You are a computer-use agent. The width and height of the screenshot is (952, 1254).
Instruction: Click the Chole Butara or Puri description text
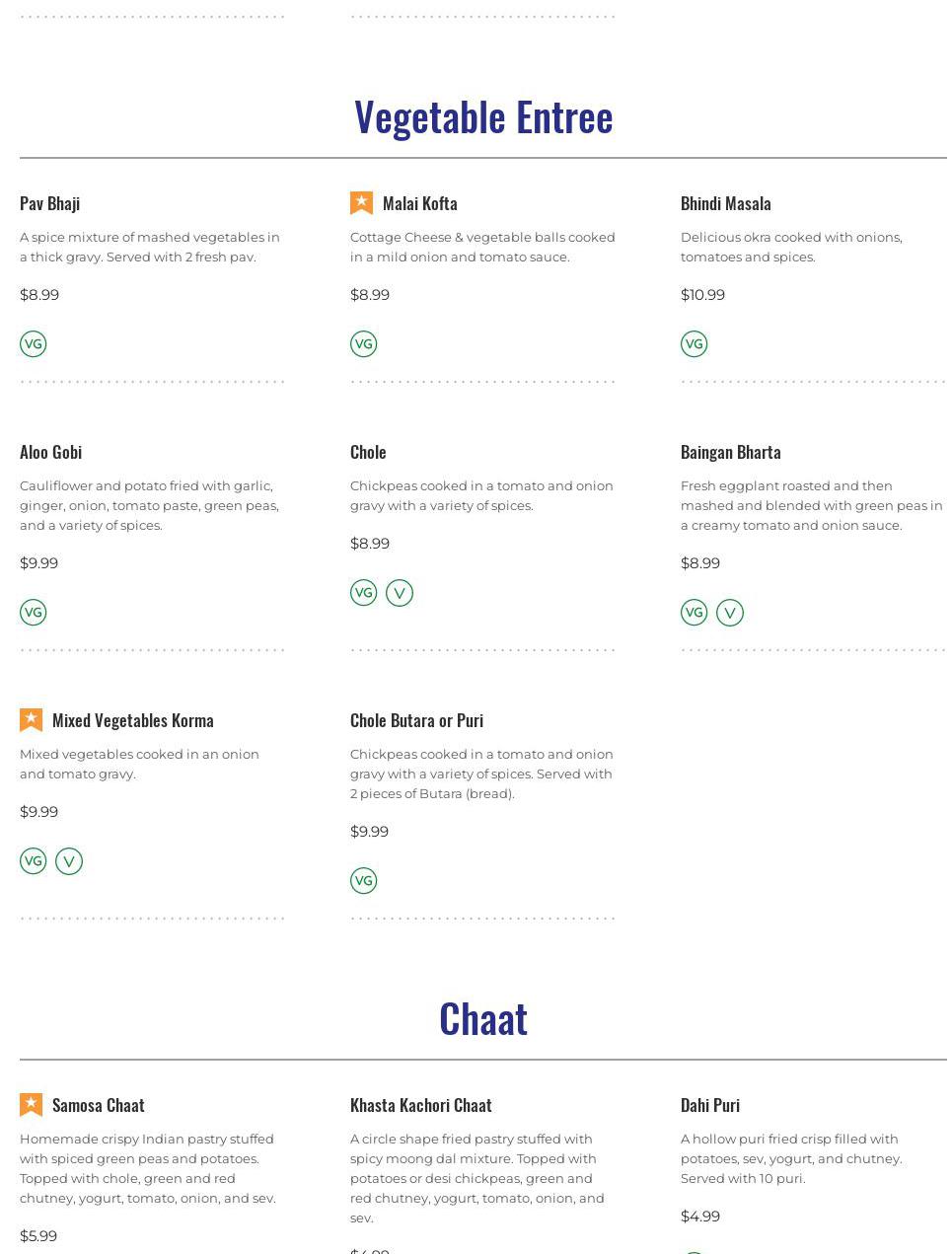481,774
